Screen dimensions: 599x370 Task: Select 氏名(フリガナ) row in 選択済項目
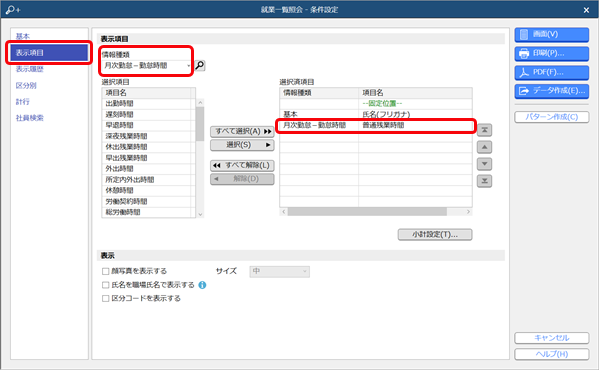tap(376, 115)
